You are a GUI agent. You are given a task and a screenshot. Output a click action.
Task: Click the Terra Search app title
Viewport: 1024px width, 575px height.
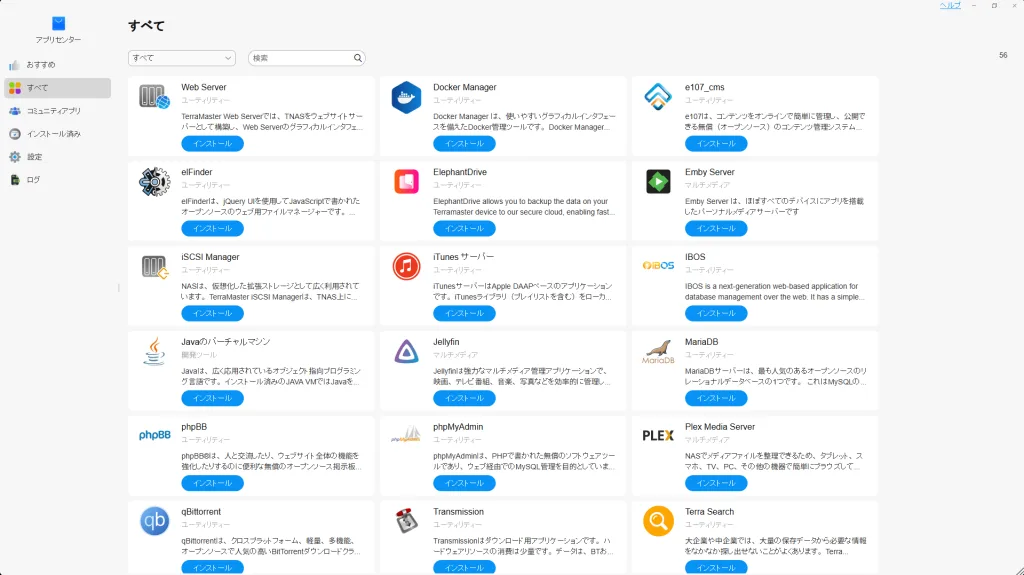coord(709,512)
